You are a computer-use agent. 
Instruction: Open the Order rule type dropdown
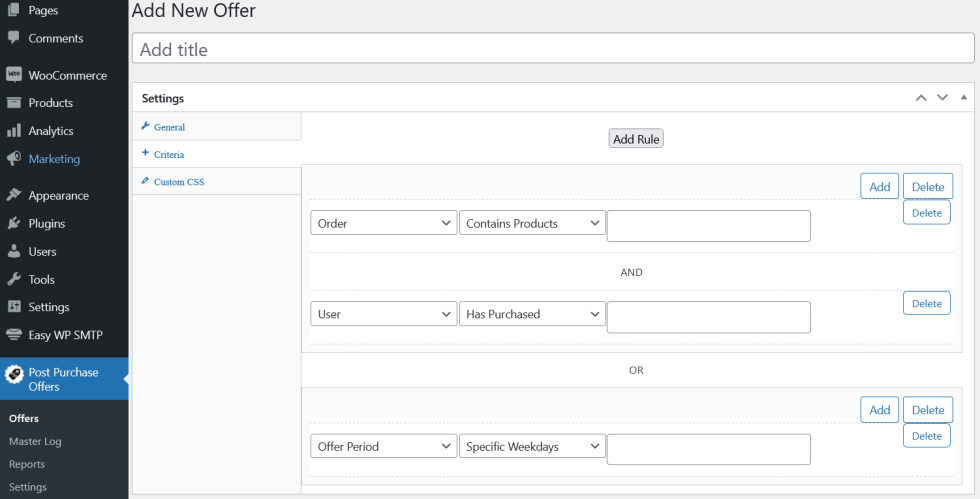pyautogui.click(x=384, y=224)
